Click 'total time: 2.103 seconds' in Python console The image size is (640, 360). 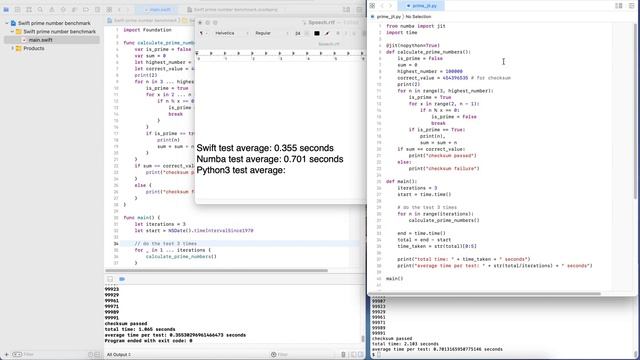click(x=405, y=344)
